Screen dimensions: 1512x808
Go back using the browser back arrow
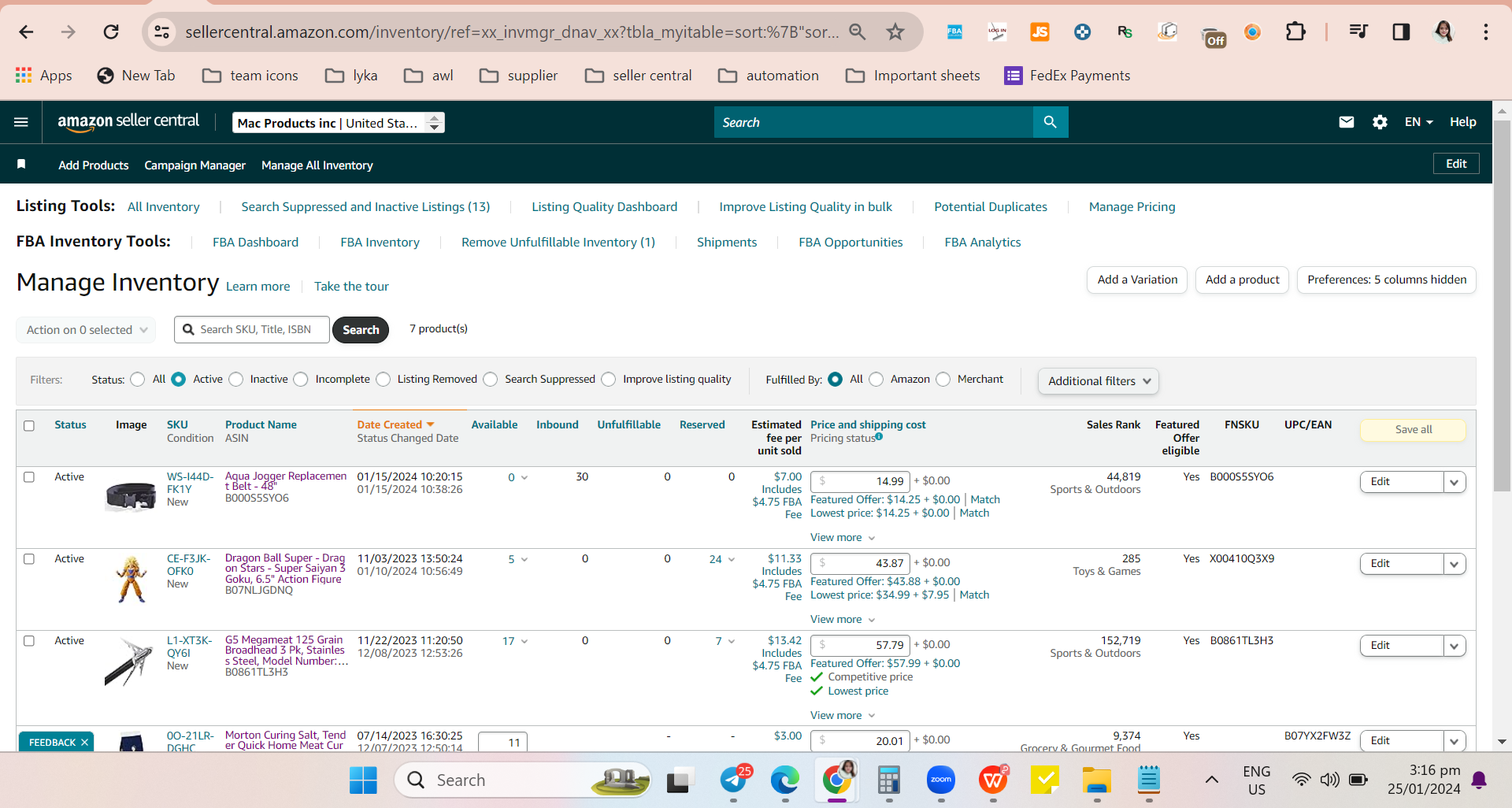pyautogui.click(x=26, y=32)
